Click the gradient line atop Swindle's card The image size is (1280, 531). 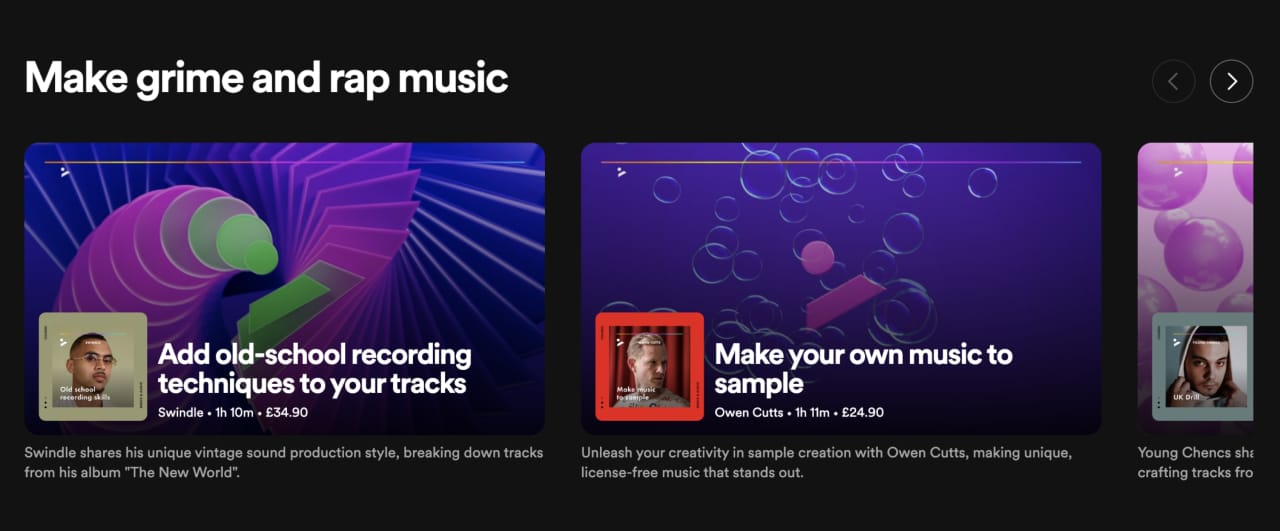coord(285,162)
